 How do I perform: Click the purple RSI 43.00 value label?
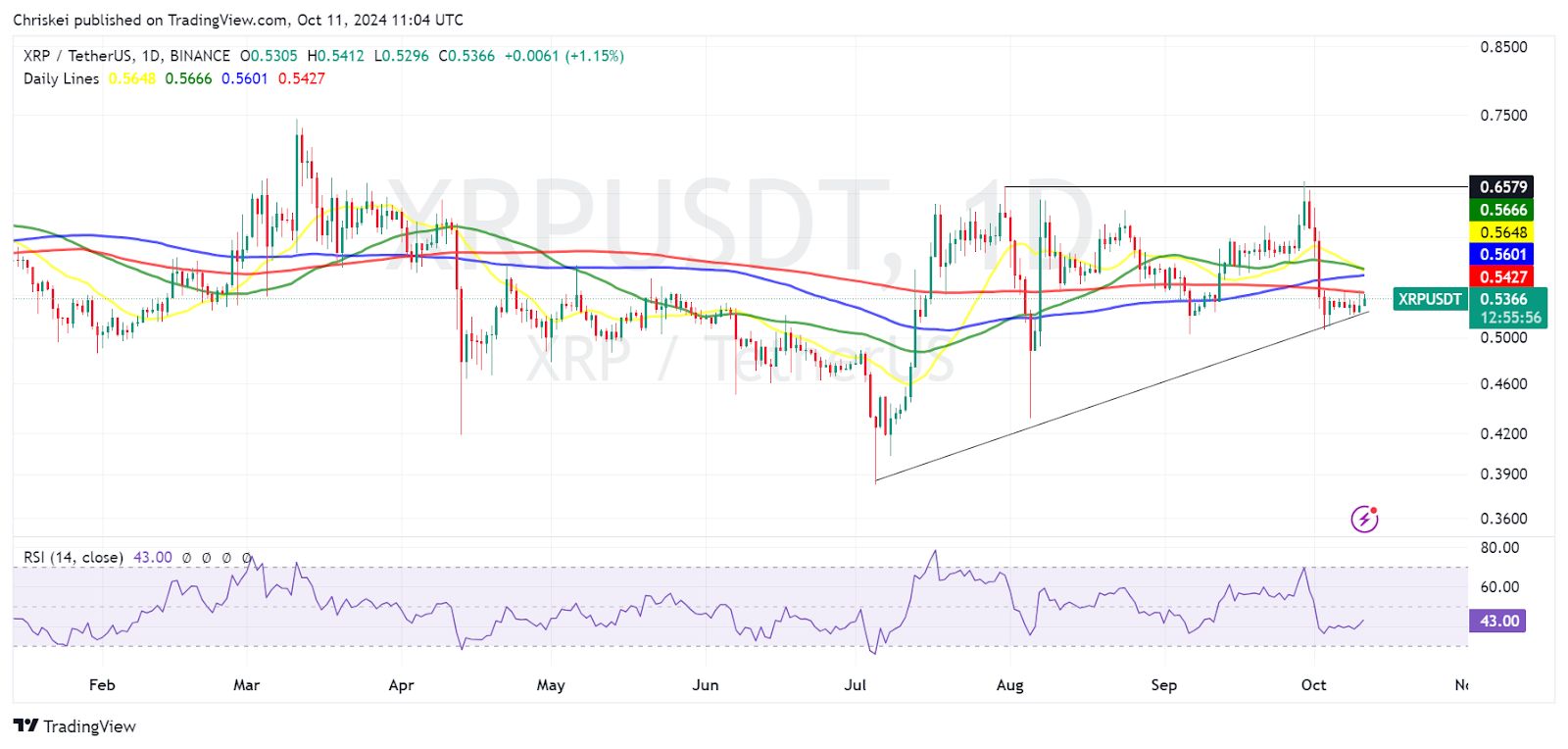coord(1497,621)
